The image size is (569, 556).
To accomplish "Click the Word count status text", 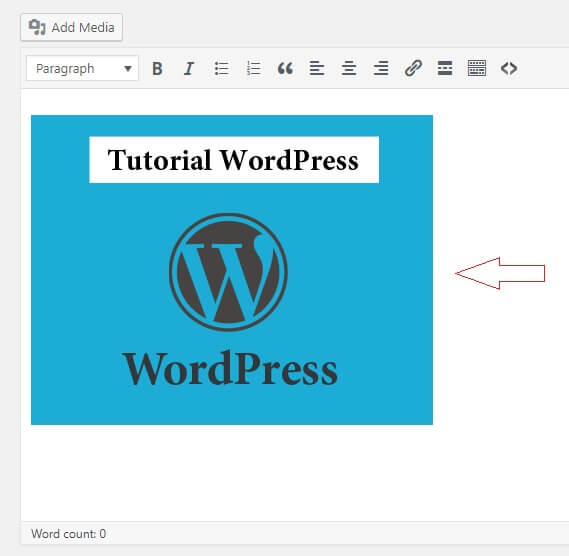I will tap(69, 533).
